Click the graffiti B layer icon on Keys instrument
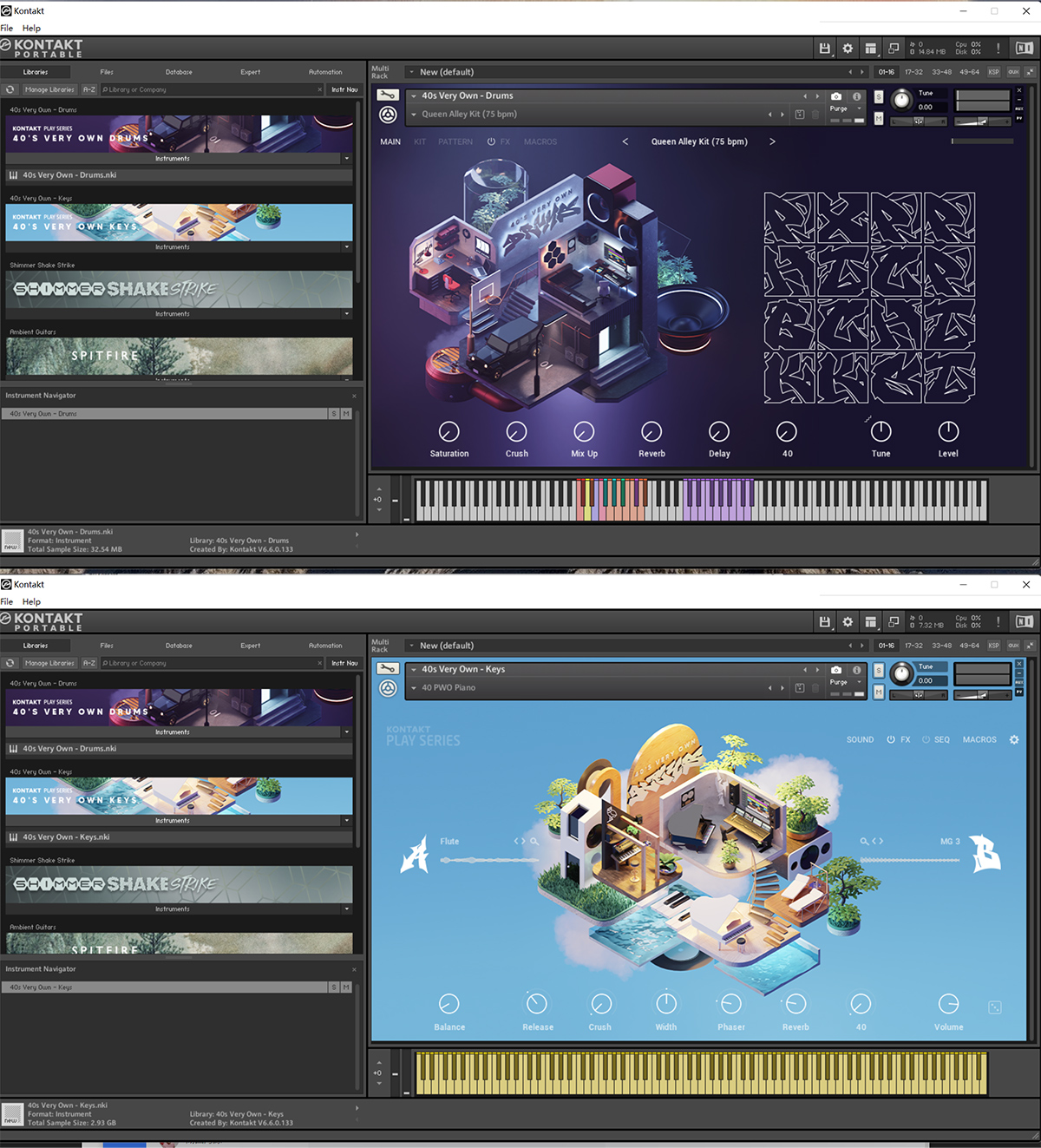Viewport: 1041px width, 1148px height. tap(985, 853)
